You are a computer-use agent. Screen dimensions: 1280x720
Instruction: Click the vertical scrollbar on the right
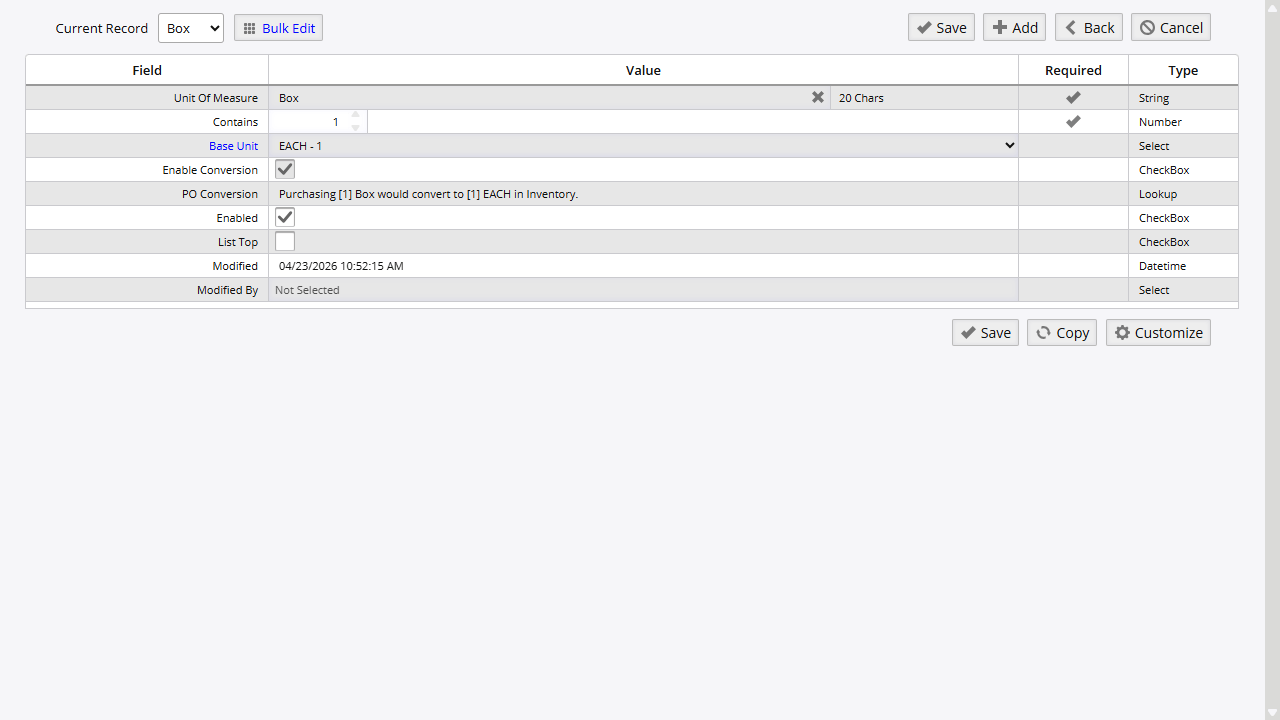[x=1272, y=360]
